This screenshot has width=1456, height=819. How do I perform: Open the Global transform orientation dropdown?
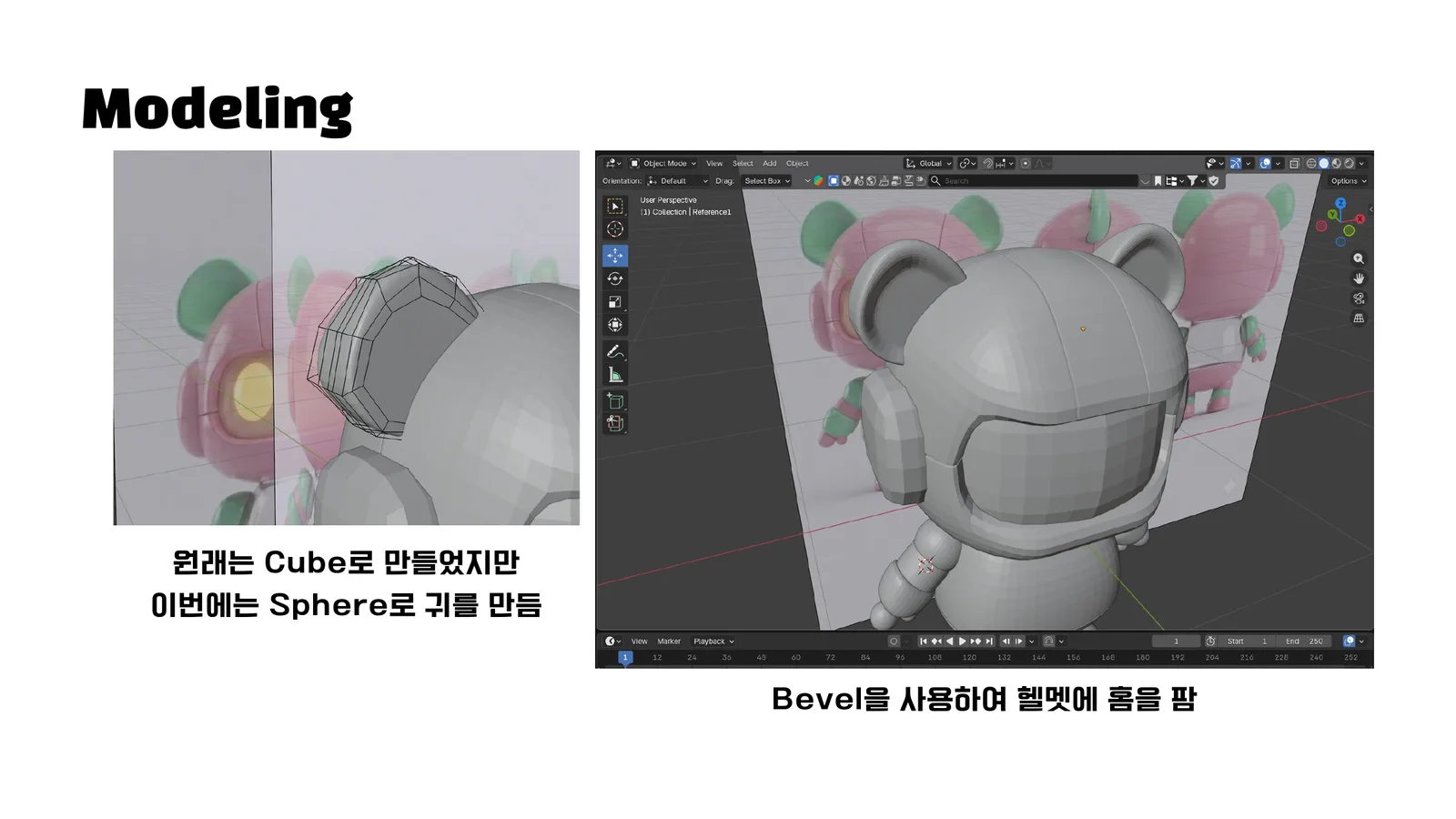tap(928, 164)
